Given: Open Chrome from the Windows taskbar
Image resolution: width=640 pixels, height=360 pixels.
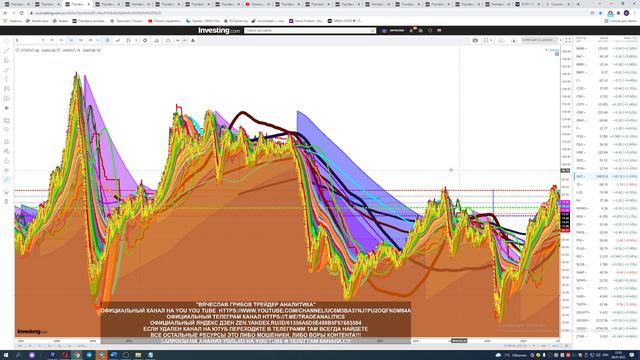Looking at the screenshot, I should pos(77,355).
